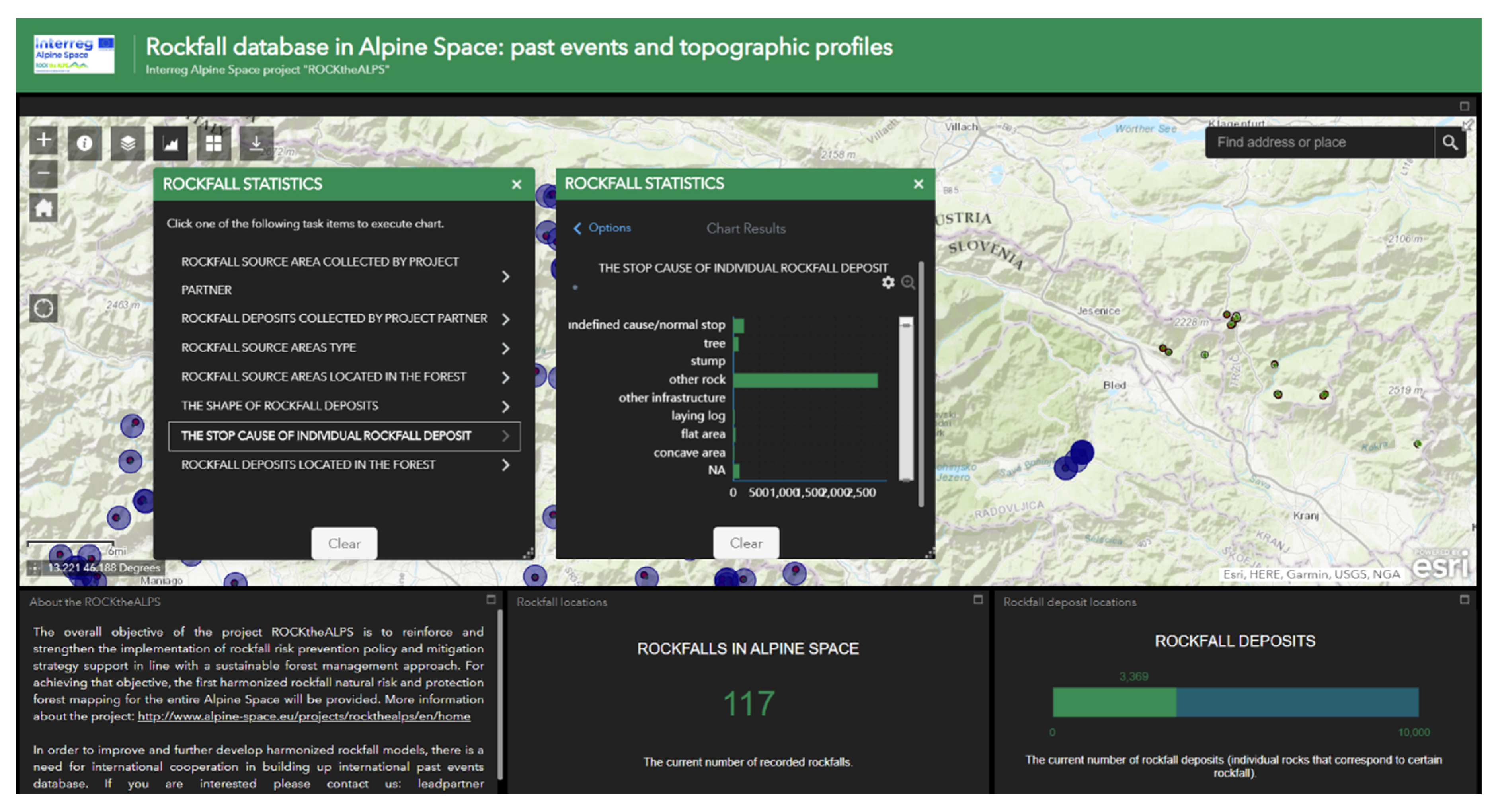Zoom in on the map with plus button

pos(43,140)
